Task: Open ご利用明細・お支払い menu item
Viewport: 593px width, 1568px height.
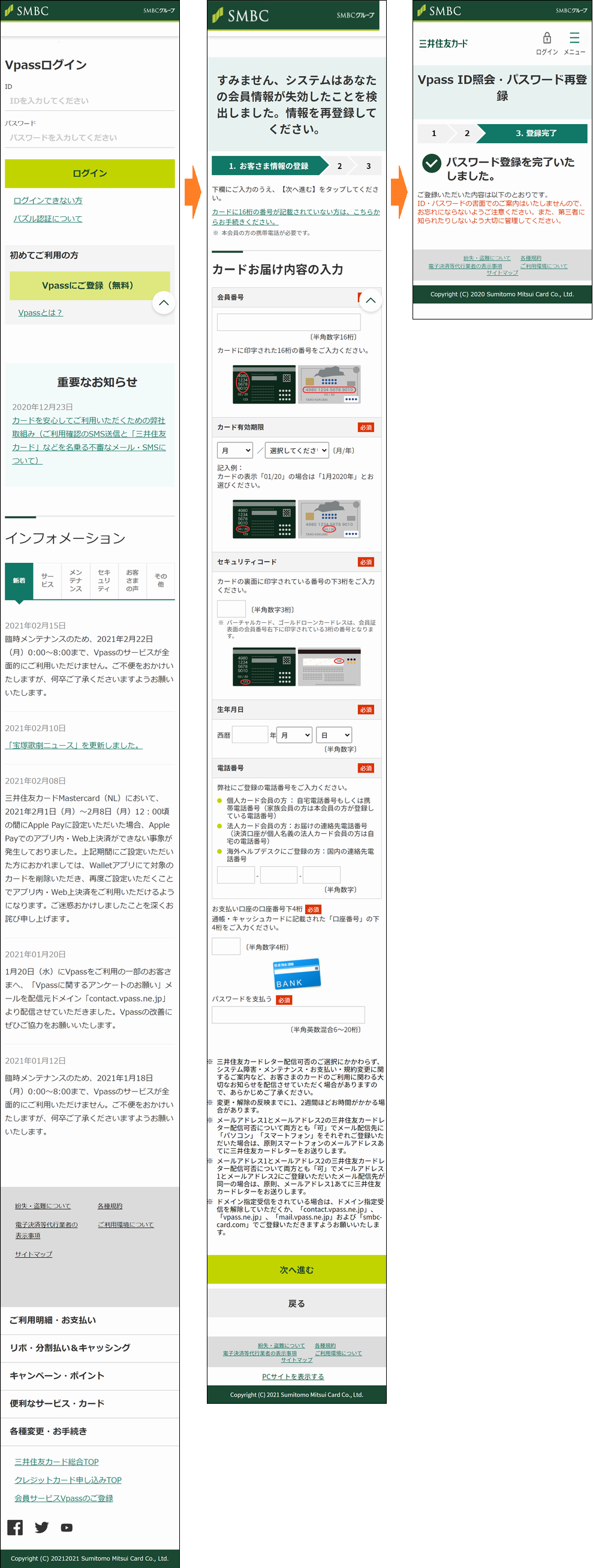Action: pyautogui.click(x=90, y=1320)
